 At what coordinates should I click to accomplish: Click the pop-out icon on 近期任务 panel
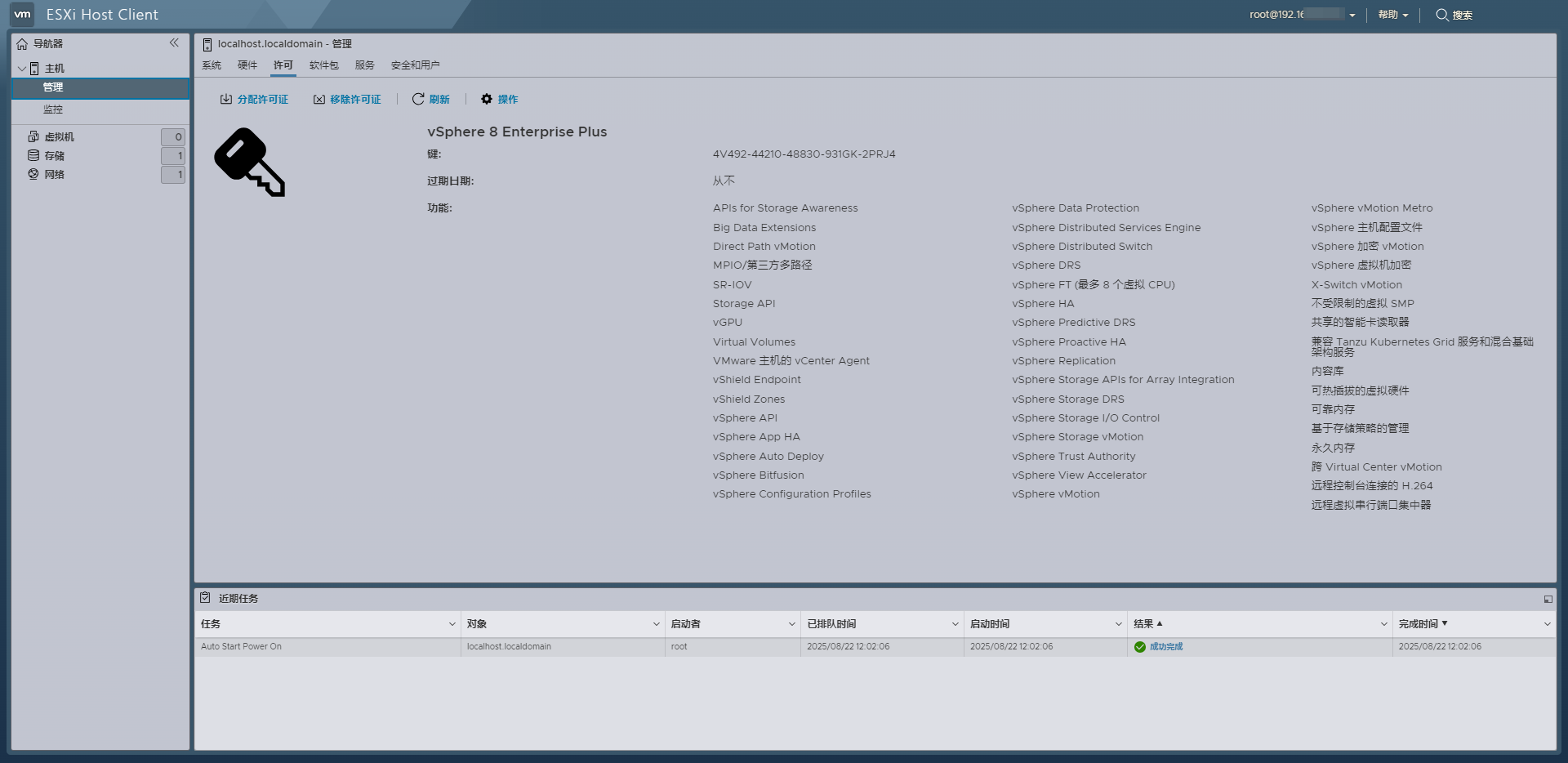[1548, 598]
